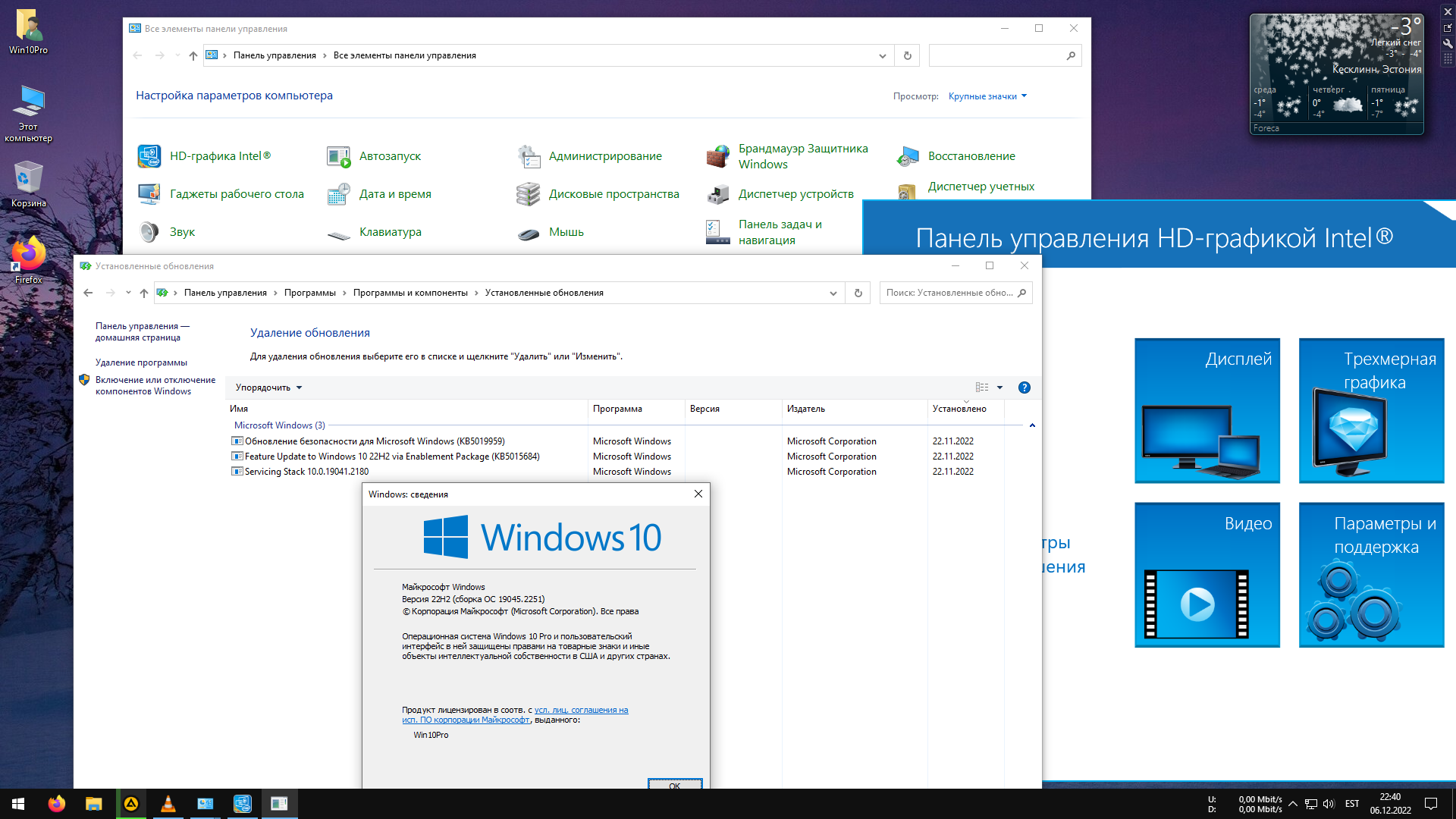This screenshot has width=1456, height=819.
Task: Open VLC media player from taskbar
Action: point(168,804)
